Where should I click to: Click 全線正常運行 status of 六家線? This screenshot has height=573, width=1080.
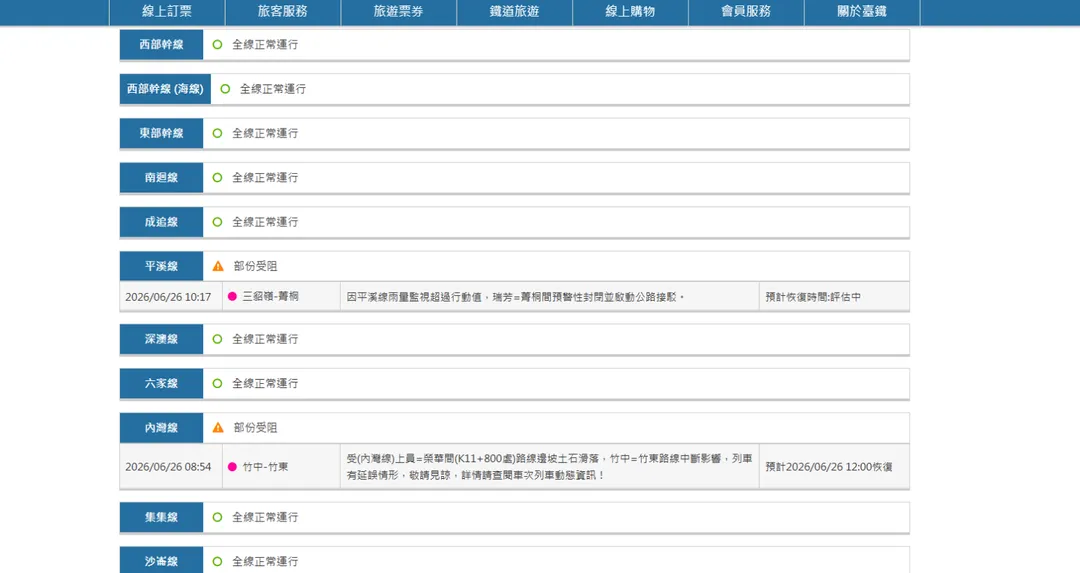click(265, 384)
